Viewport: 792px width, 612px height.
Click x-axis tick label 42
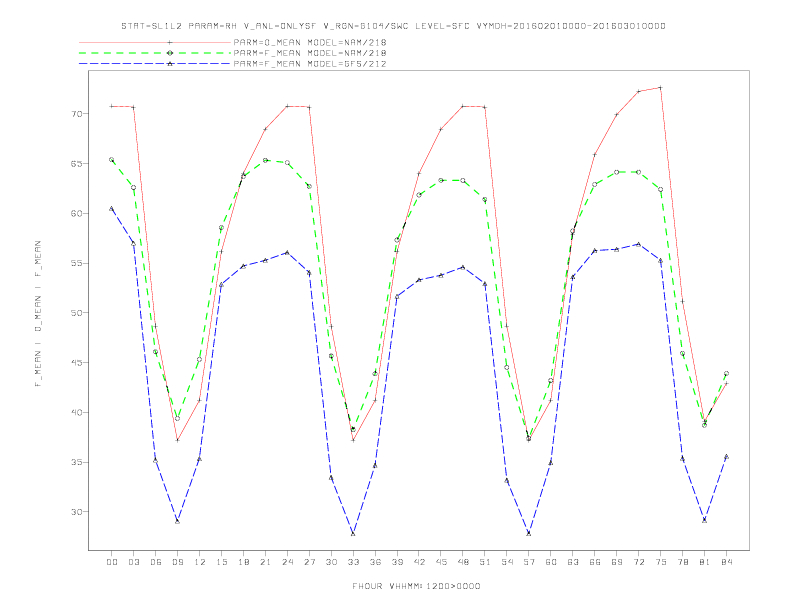(419, 562)
